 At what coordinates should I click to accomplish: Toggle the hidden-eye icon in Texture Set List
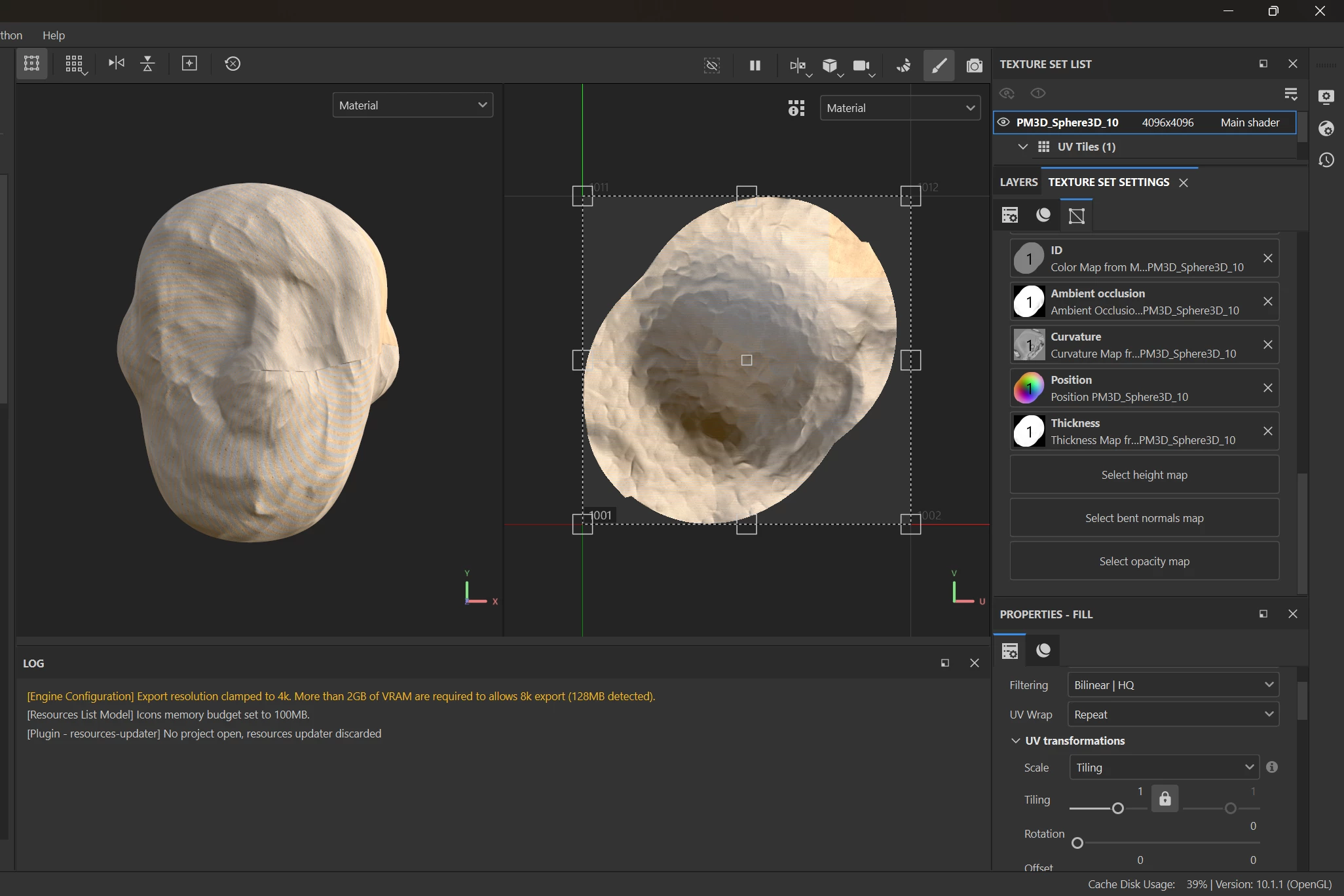[1007, 93]
